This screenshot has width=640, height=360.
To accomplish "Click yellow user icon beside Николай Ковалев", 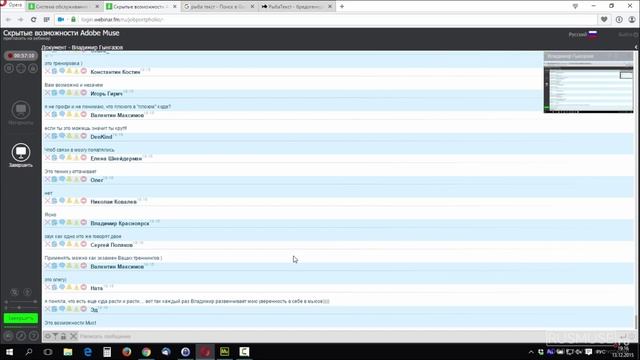I will pyautogui.click(x=69, y=201).
